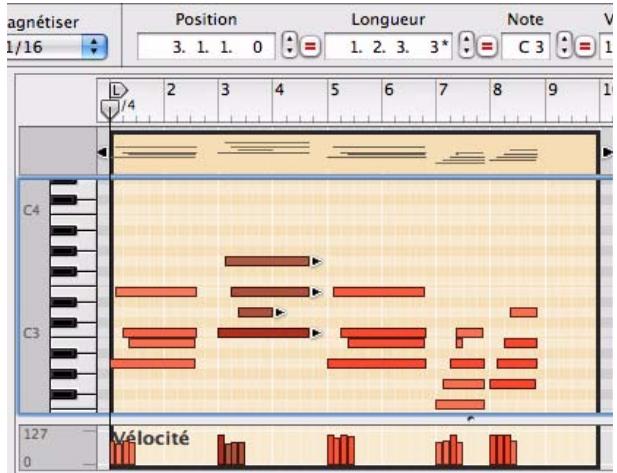Click the right arrow of the overview strip

tap(607, 152)
